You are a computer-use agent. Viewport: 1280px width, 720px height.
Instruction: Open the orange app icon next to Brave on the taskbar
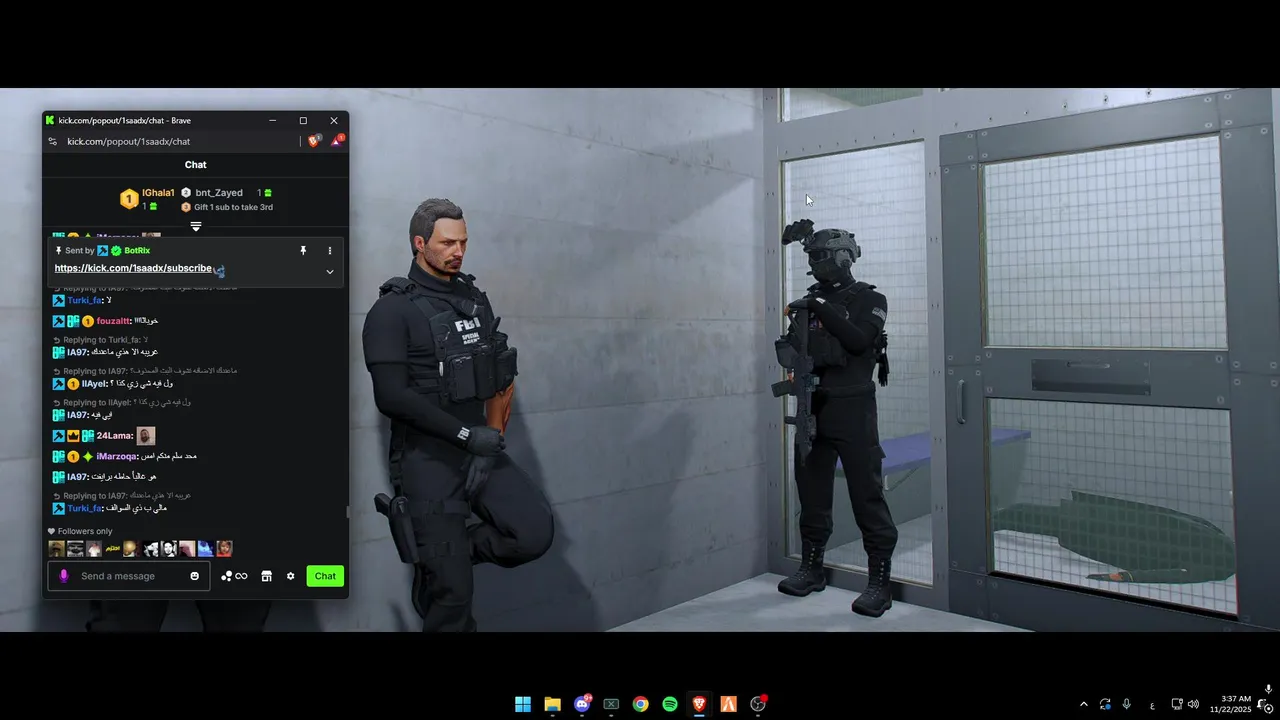(x=729, y=704)
